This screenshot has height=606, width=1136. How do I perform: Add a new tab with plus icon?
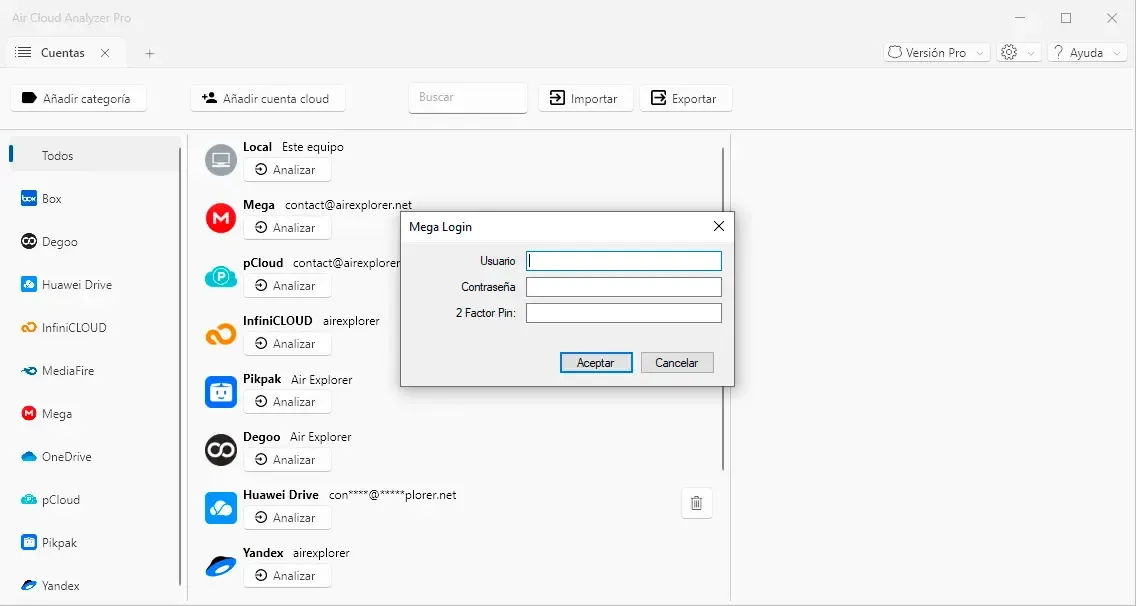[x=149, y=53]
